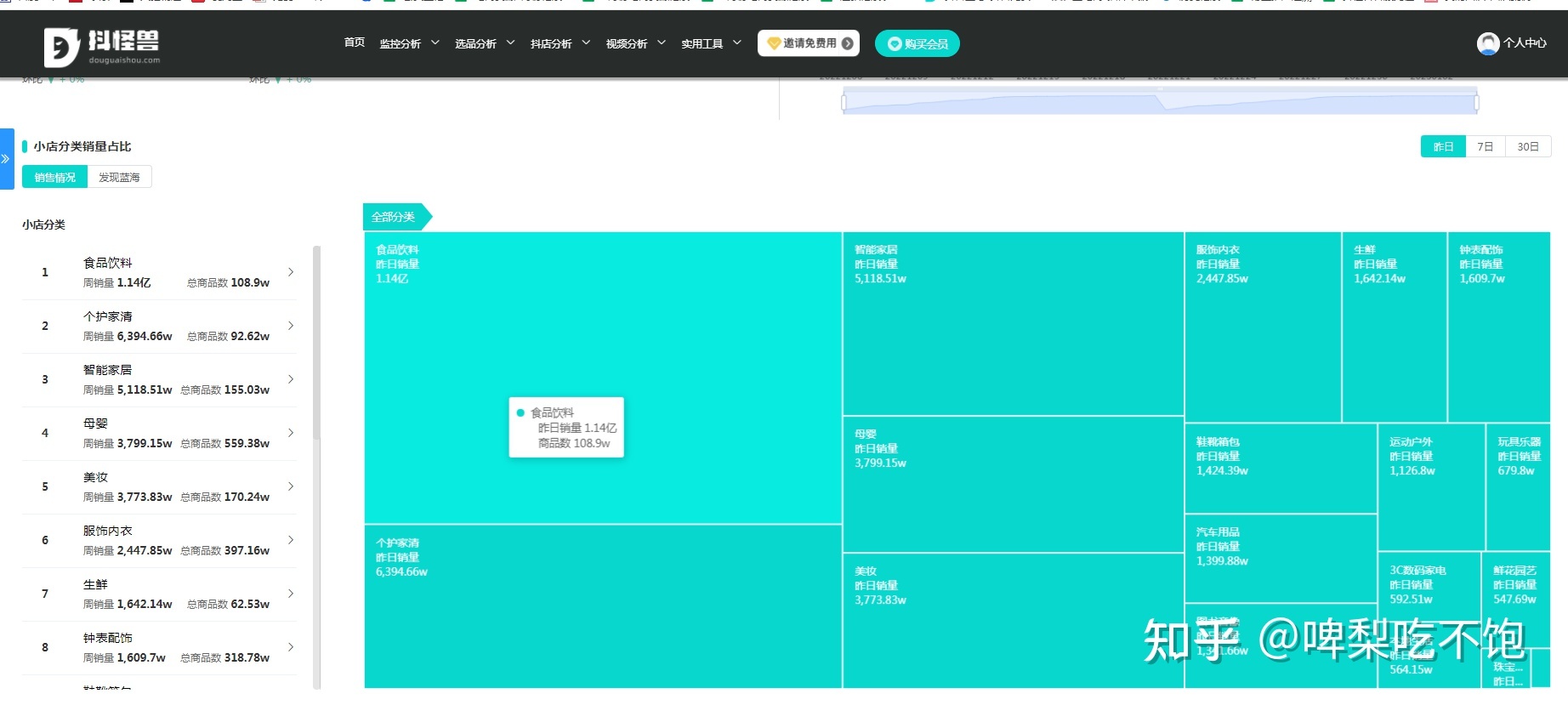The width and height of the screenshot is (1568, 705).
Task: Expand the 个护家清 category row chevron
Action: tap(291, 326)
